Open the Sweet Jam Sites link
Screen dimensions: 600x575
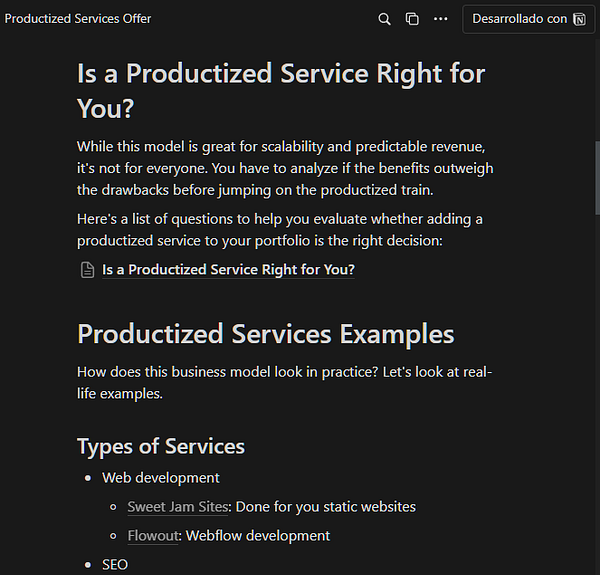tap(177, 507)
